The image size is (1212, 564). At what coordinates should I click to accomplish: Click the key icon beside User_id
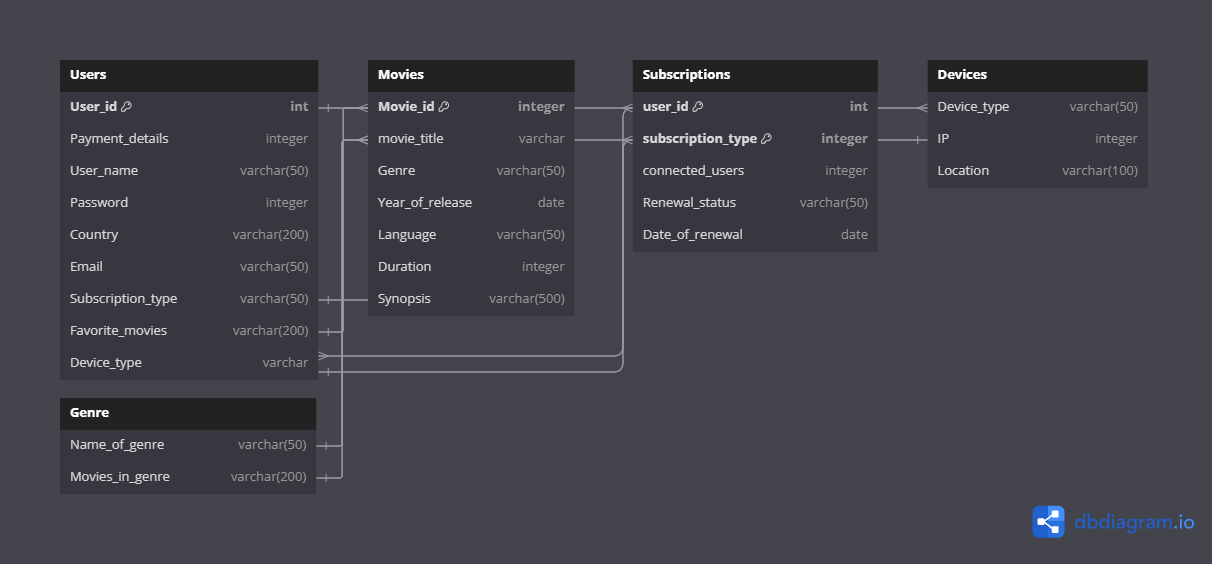tap(127, 107)
